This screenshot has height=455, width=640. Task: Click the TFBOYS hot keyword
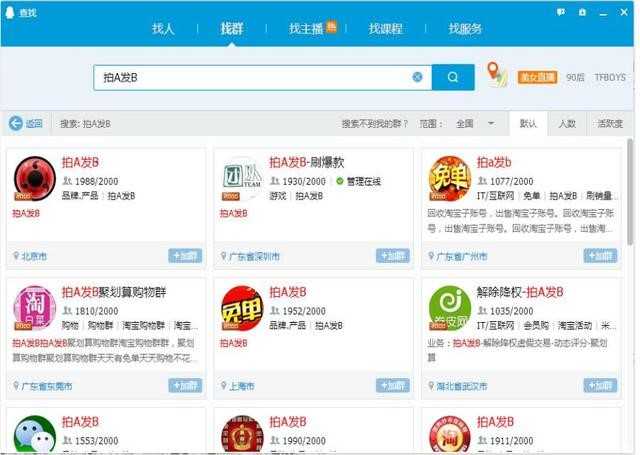610,77
